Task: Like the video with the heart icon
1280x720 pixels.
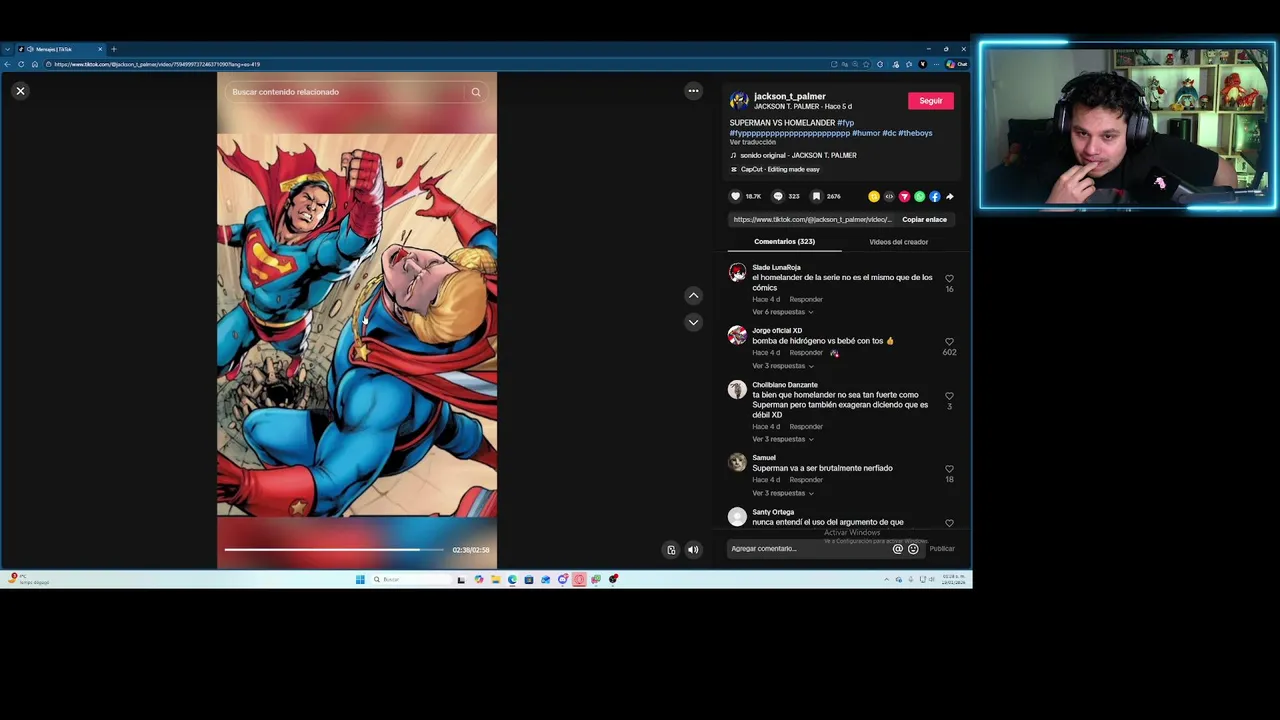Action: 736,196
